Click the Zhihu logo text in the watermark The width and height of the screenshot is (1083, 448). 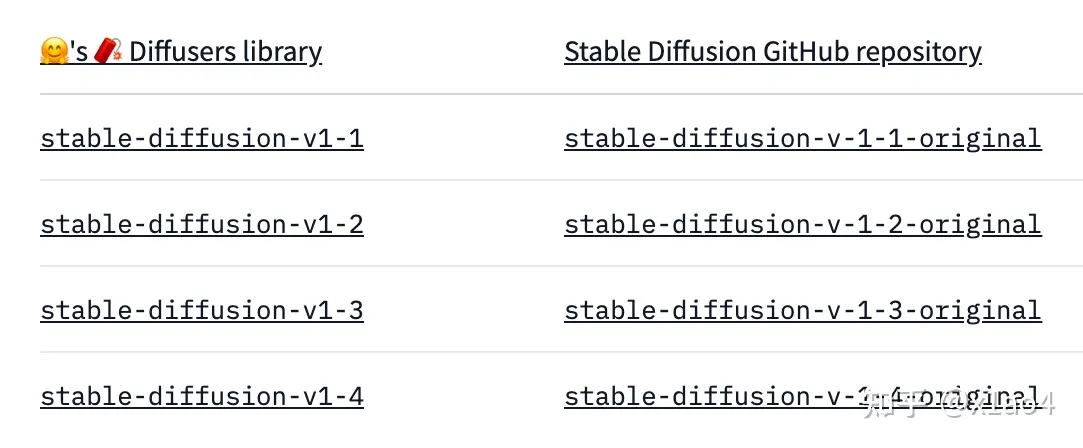[x=894, y=405]
